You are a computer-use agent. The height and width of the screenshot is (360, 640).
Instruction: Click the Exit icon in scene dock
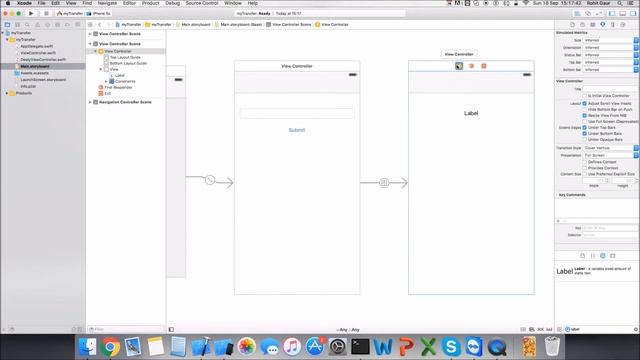coord(484,66)
